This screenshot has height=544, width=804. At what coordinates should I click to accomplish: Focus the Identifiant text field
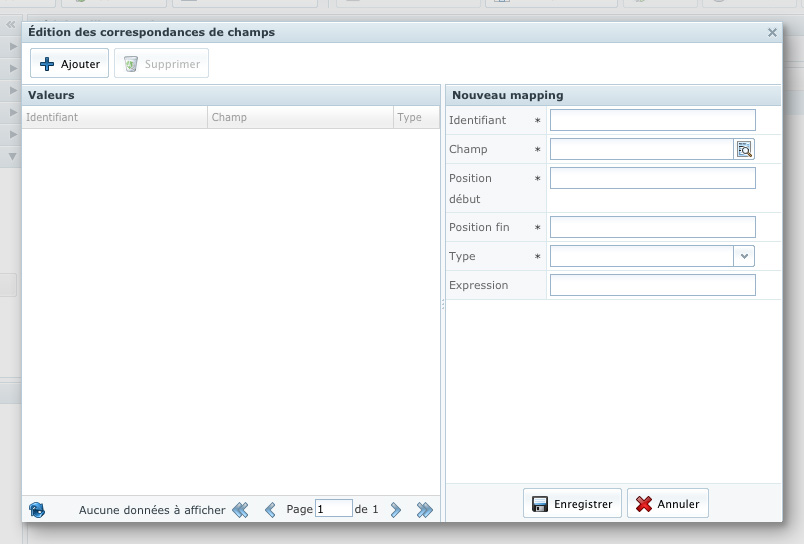pyautogui.click(x=652, y=120)
